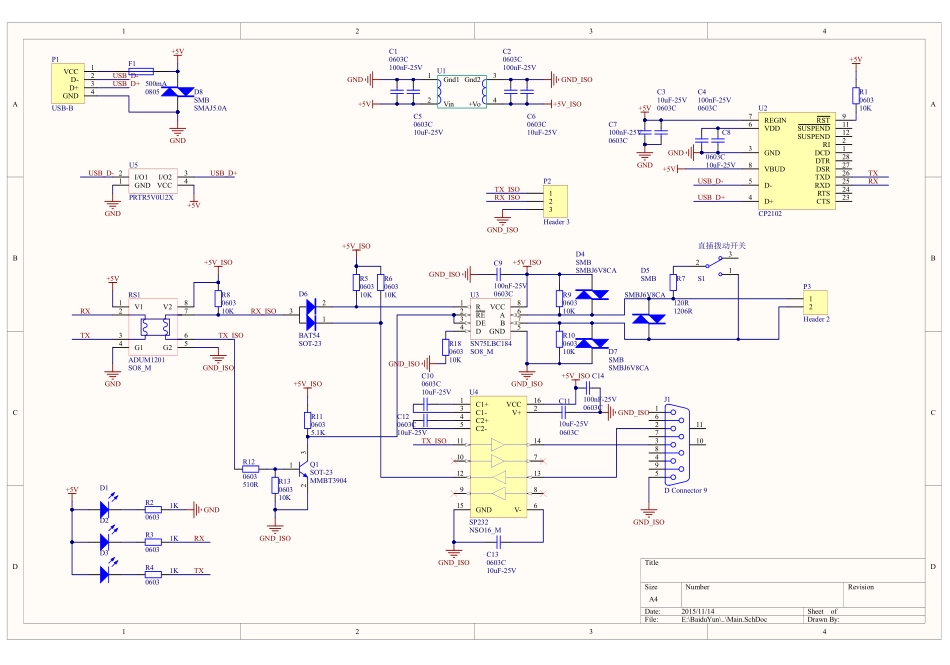Click the 'SMAJ5.0A' part label
This screenshot has height=665, width=950.
210,108
